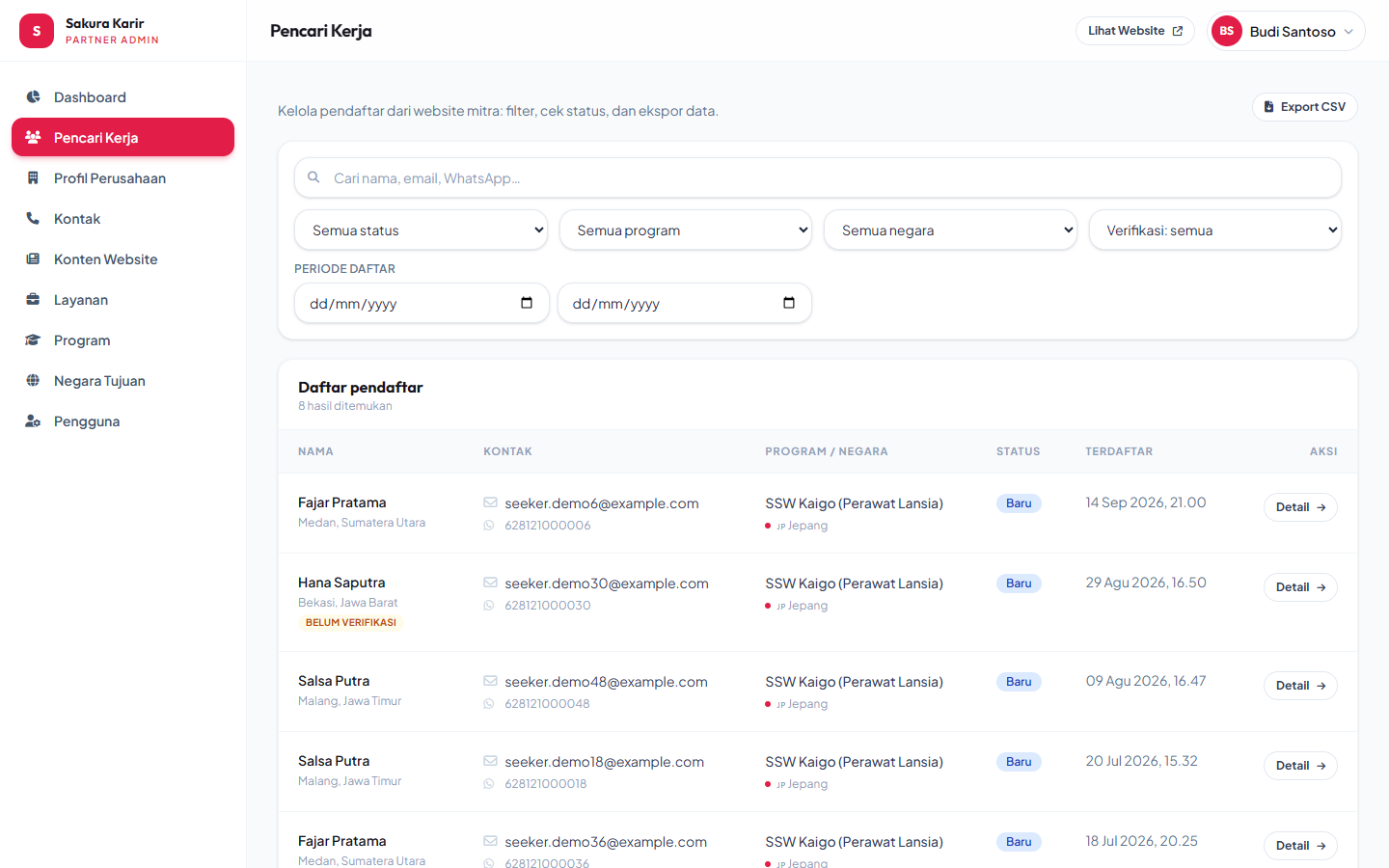Open Detail for Hana Saputra
This screenshot has height=868, width=1389.
tap(1300, 587)
